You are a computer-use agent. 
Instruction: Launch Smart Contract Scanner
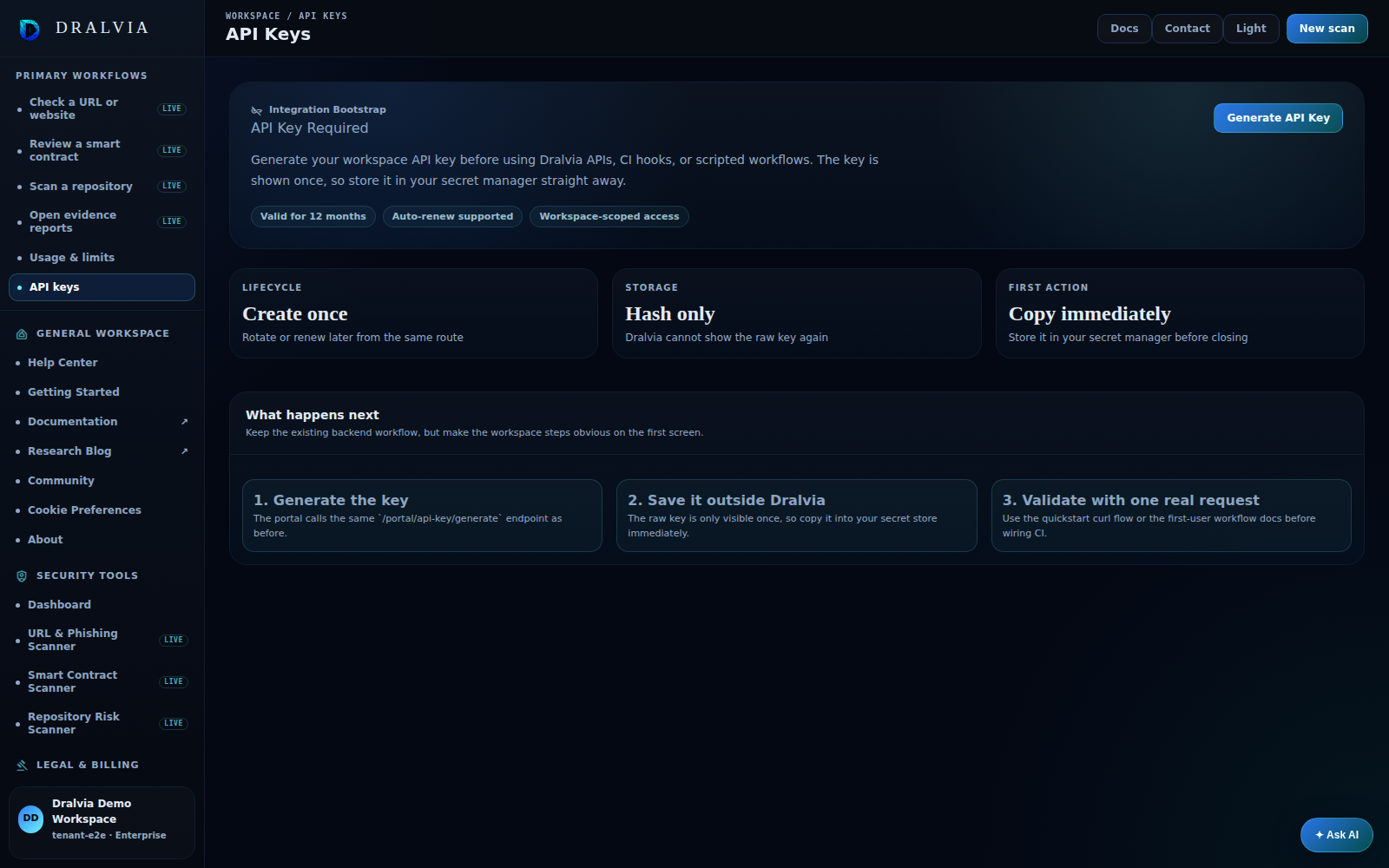point(102,682)
